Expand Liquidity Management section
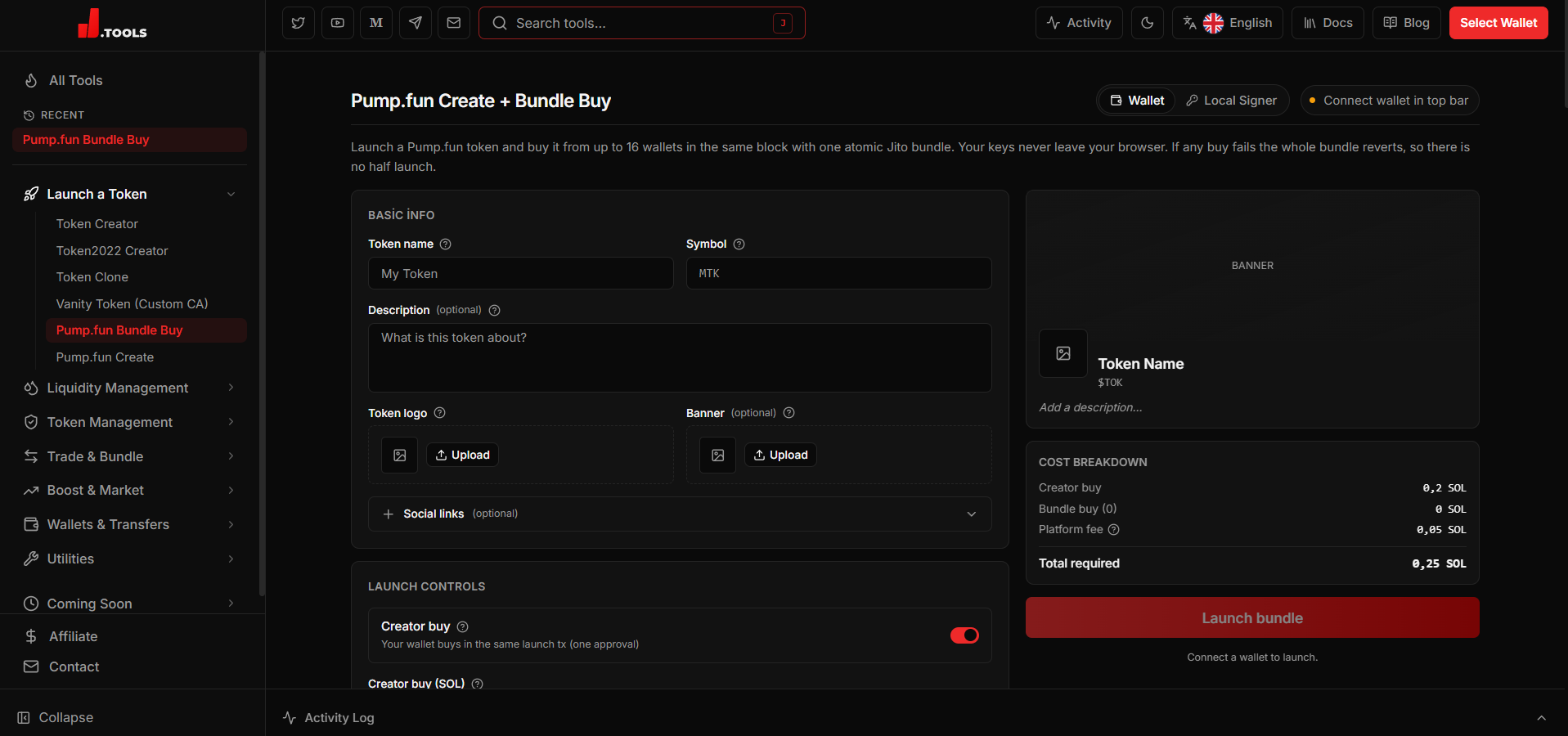The width and height of the screenshot is (1568, 736). [x=129, y=388]
